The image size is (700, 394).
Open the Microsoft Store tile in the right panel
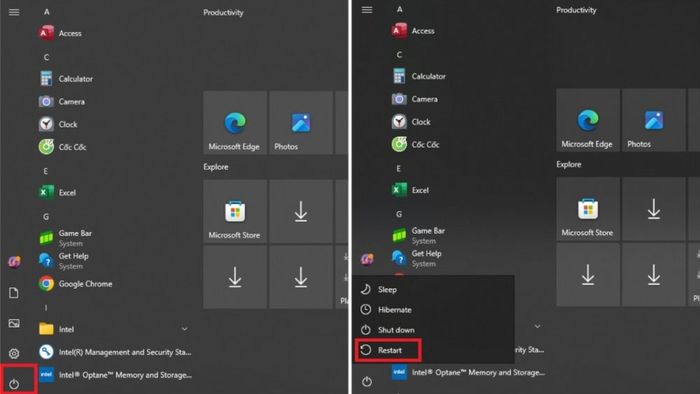tap(588, 209)
